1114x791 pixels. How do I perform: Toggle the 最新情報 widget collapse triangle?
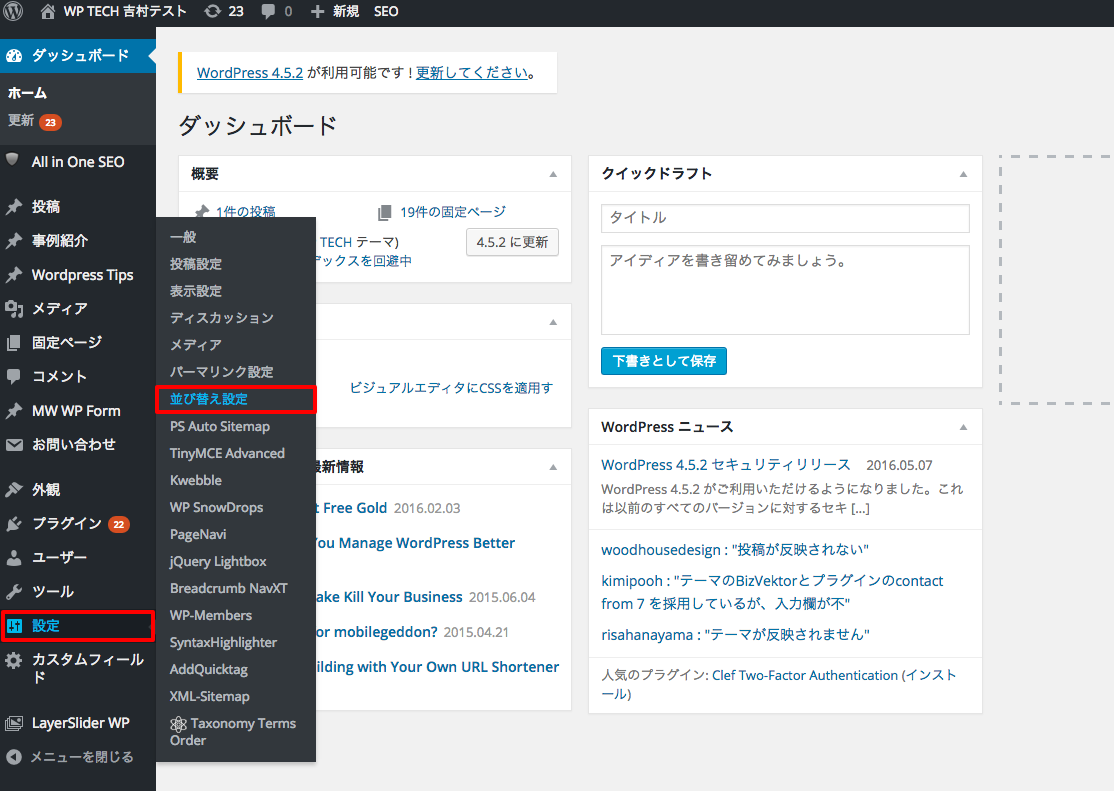(553, 467)
